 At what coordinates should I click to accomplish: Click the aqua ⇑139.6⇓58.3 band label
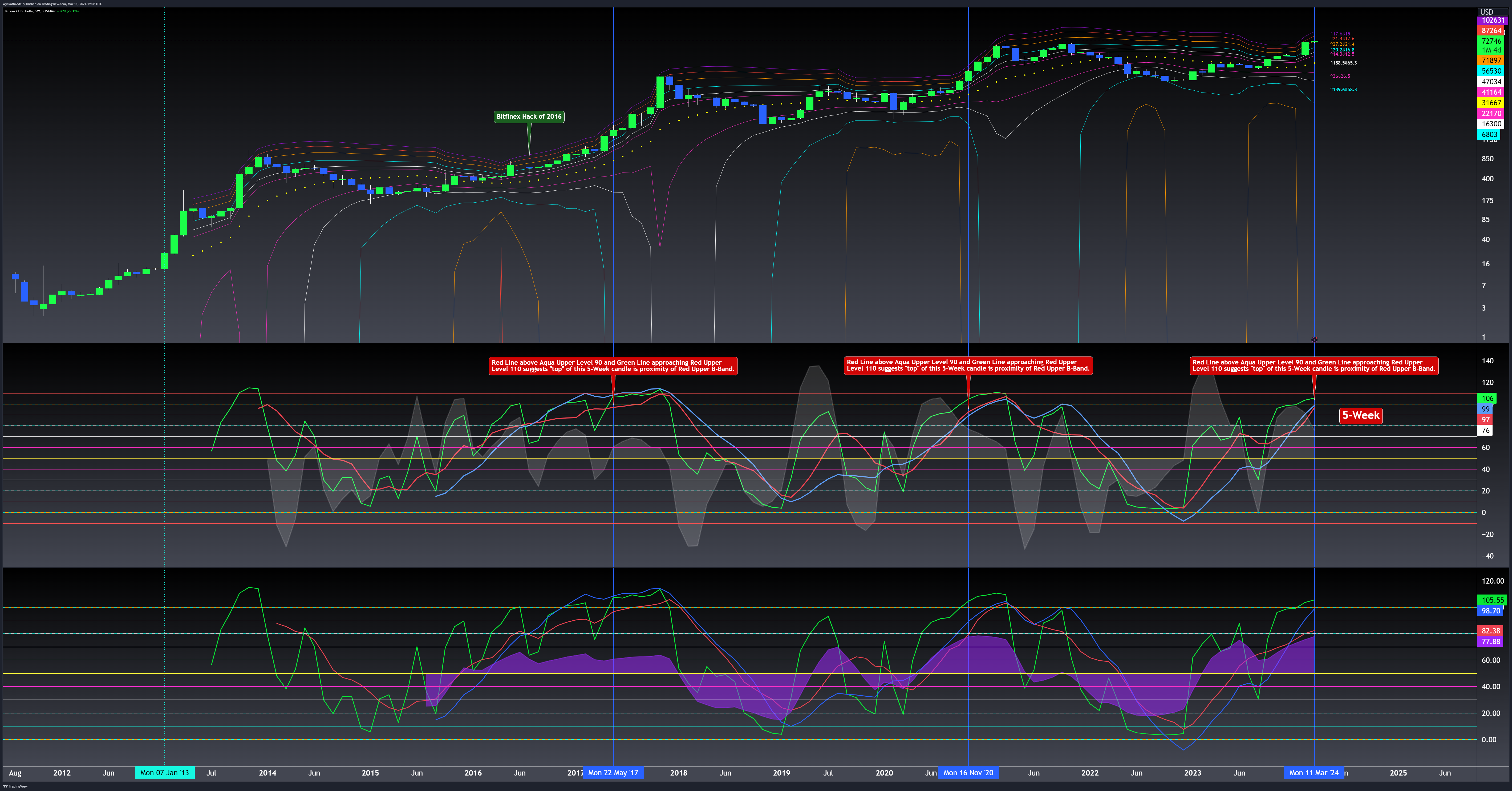[1343, 89]
